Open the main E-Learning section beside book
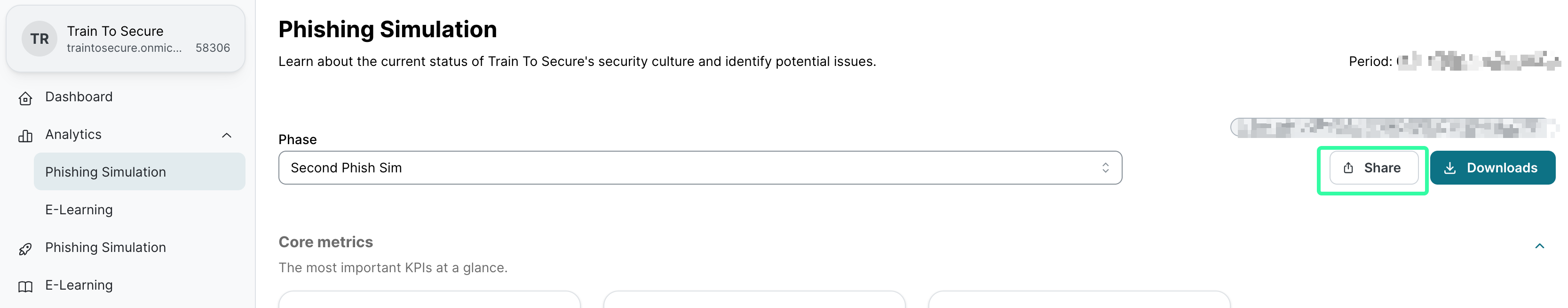 coord(79,285)
